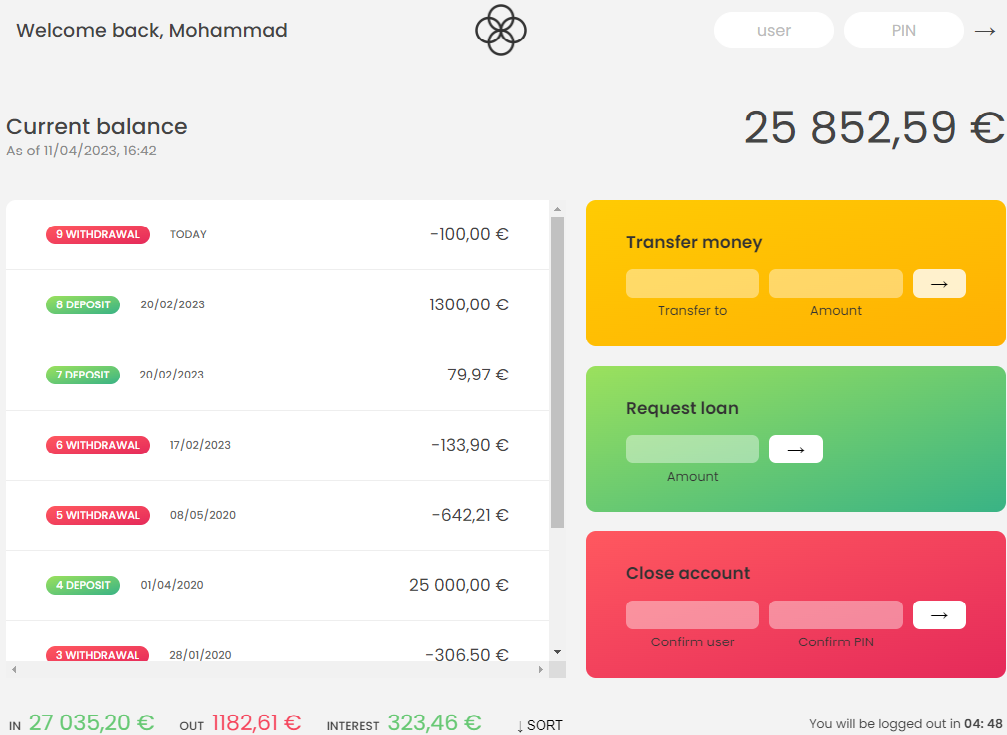1007x735 pixels.
Task: Click the horizontal scrollbar left arrow
Action: point(14,669)
